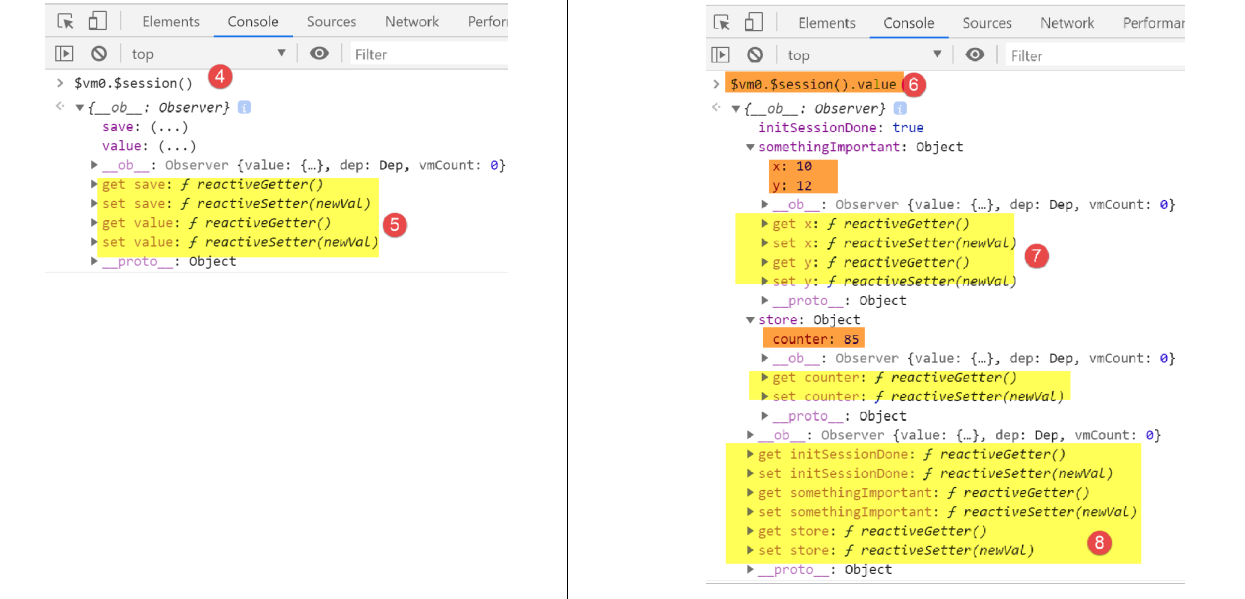Viewport: 1245px width, 599px height.
Task: Show console sidebar in right DevTools panel
Action: pyautogui.click(x=720, y=55)
